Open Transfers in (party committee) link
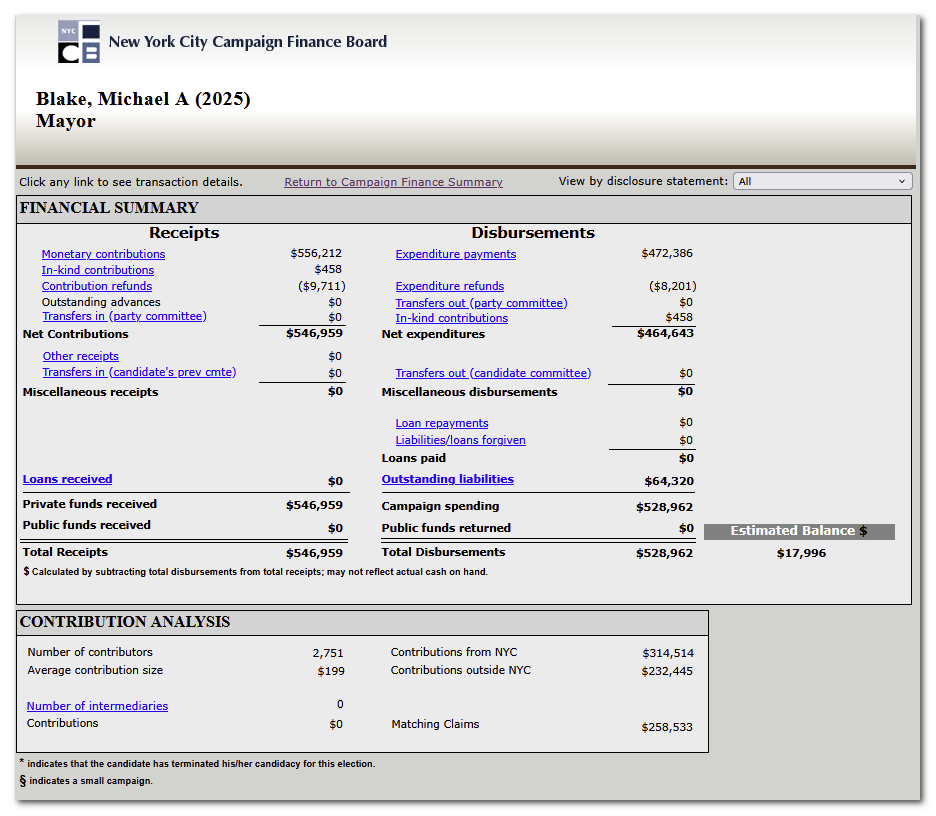936x816 pixels. pos(125,316)
